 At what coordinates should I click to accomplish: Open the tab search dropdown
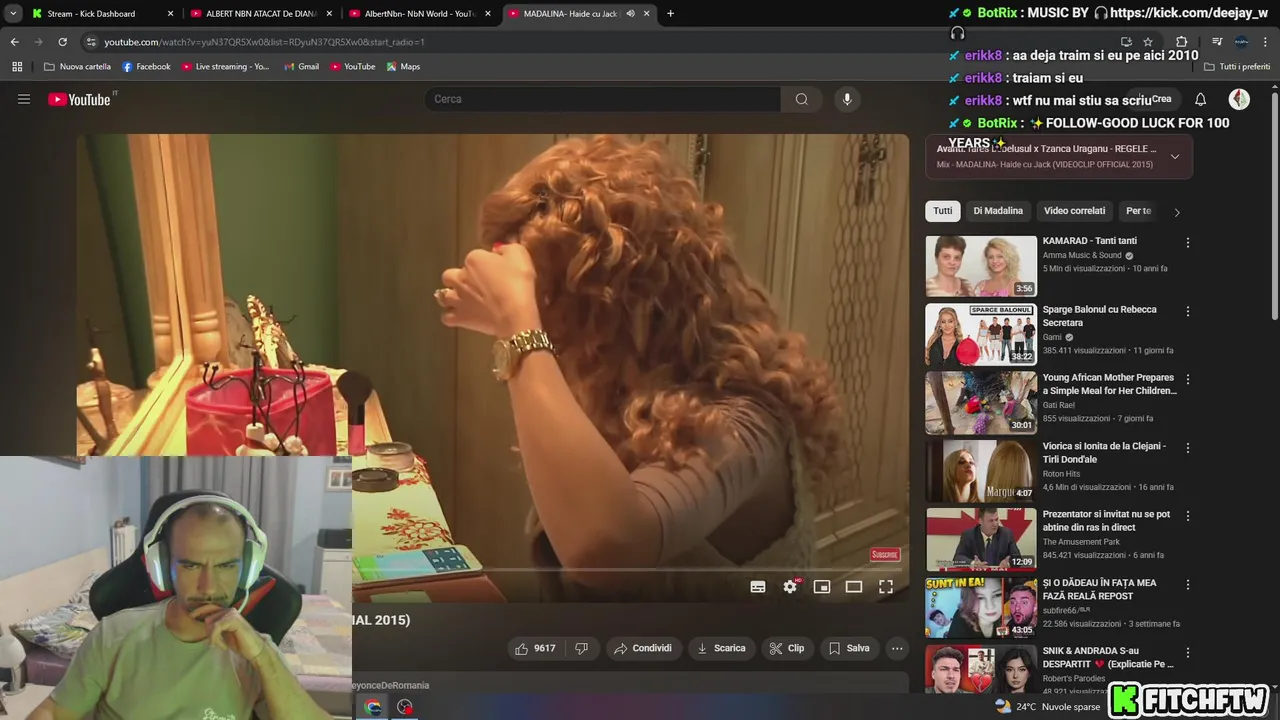click(x=13, y=14)
